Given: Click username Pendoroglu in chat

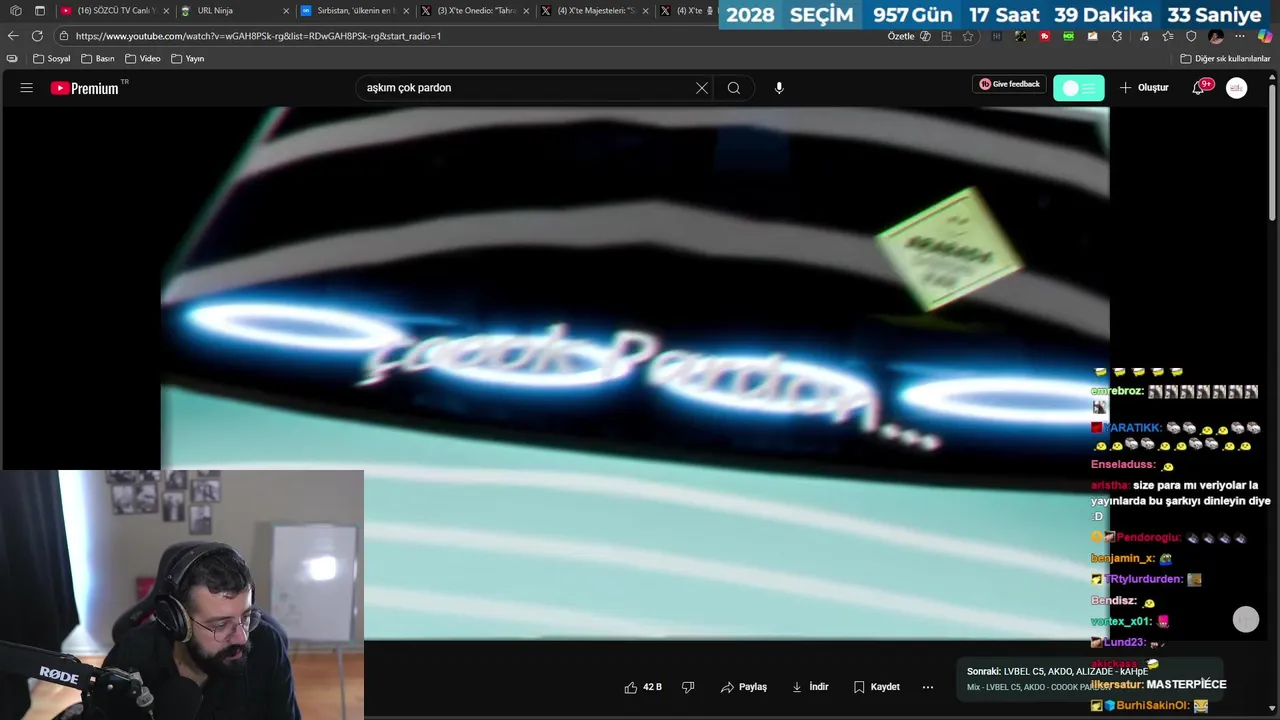Looking at the screenshot, I should pos(1149,537).
